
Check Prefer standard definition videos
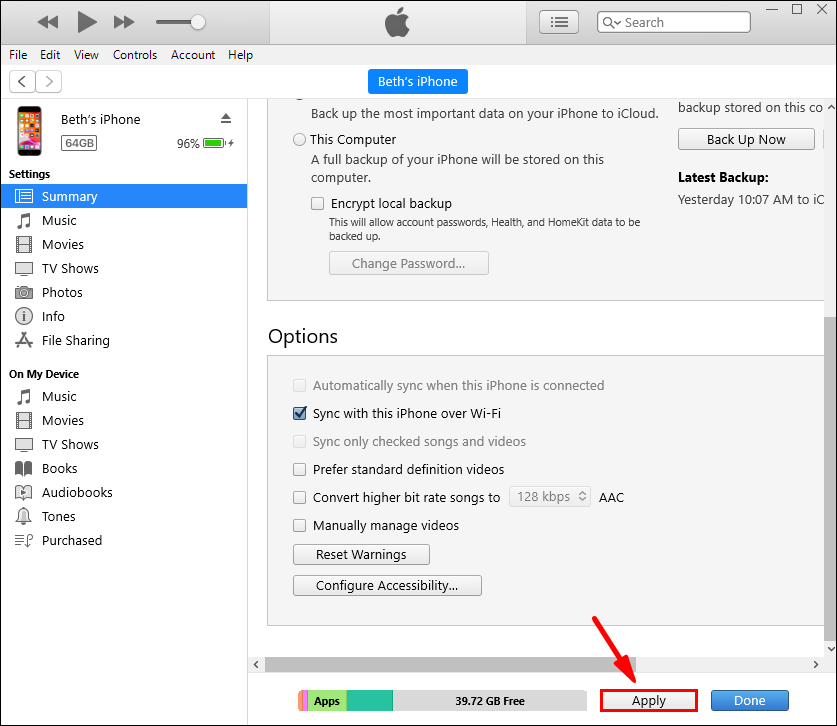tap(299, 469)
